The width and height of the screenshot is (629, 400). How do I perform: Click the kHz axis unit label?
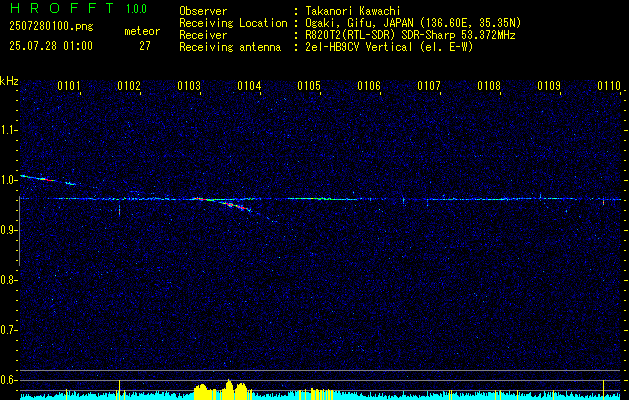pos(9,81)
